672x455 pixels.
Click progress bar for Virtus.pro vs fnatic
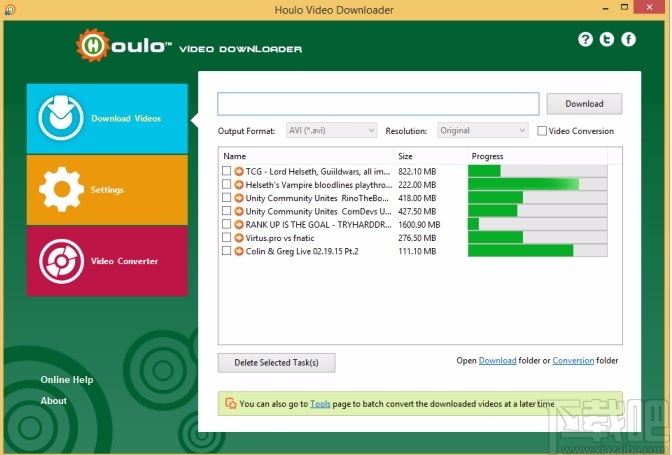[x=537, y=237]
